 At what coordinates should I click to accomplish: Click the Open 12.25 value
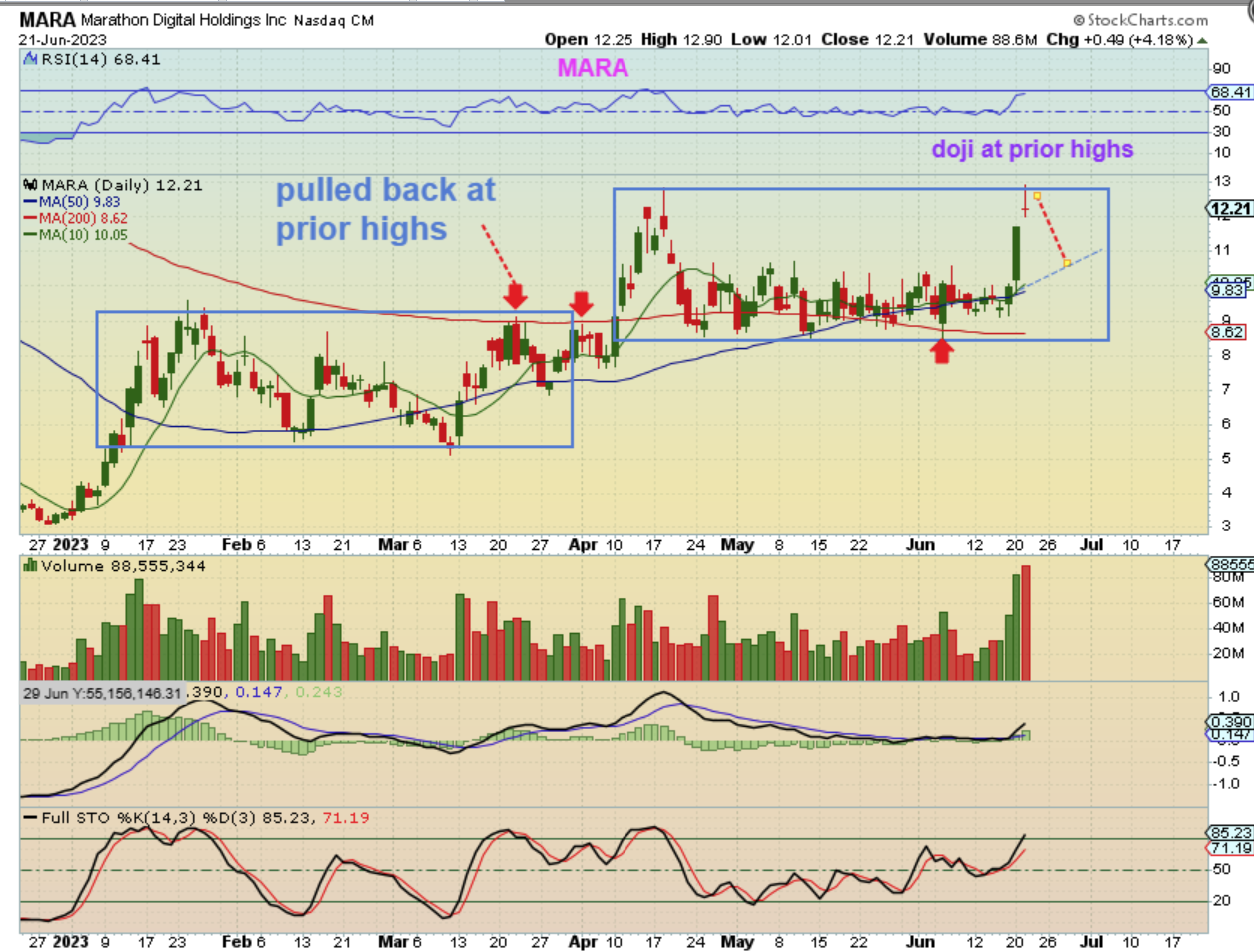(x=586, y=40)
